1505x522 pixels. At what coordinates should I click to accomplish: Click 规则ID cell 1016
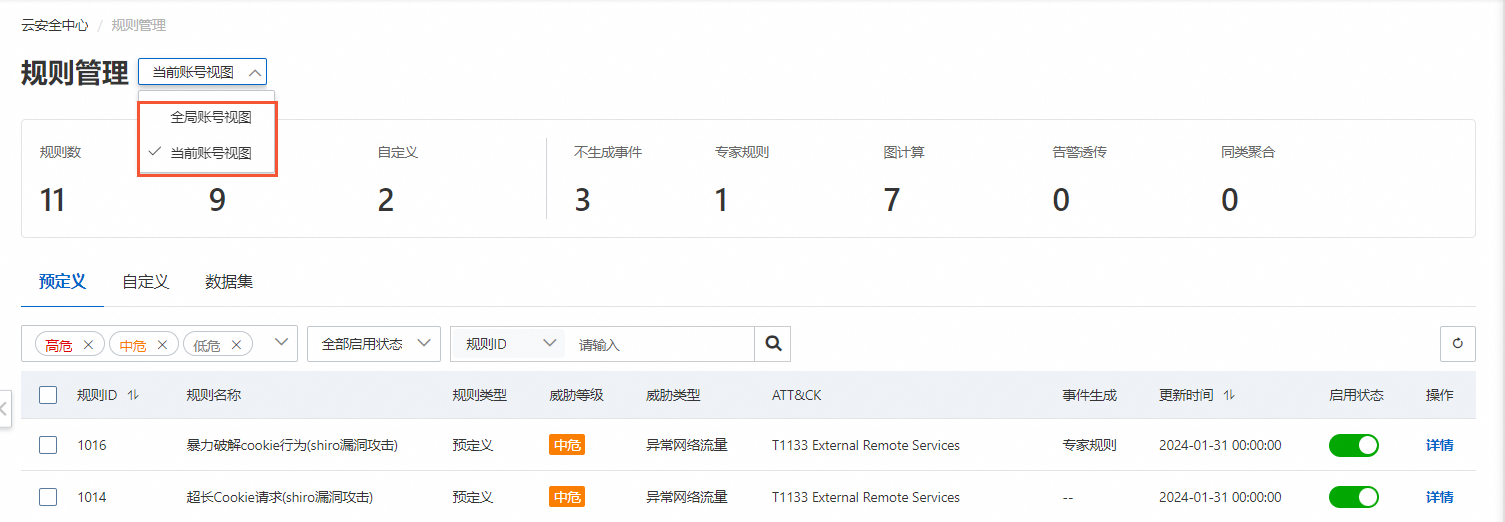click(92, 445)
